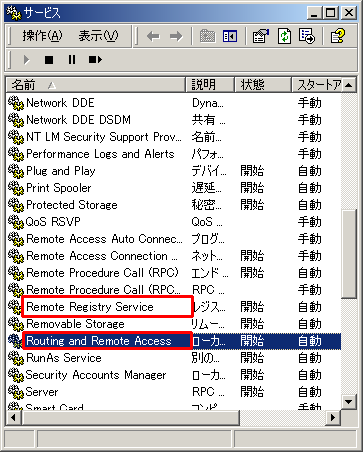Sort by the 名前 column header
The height and width of the screenshot is (452, 363).
point(96,85)
